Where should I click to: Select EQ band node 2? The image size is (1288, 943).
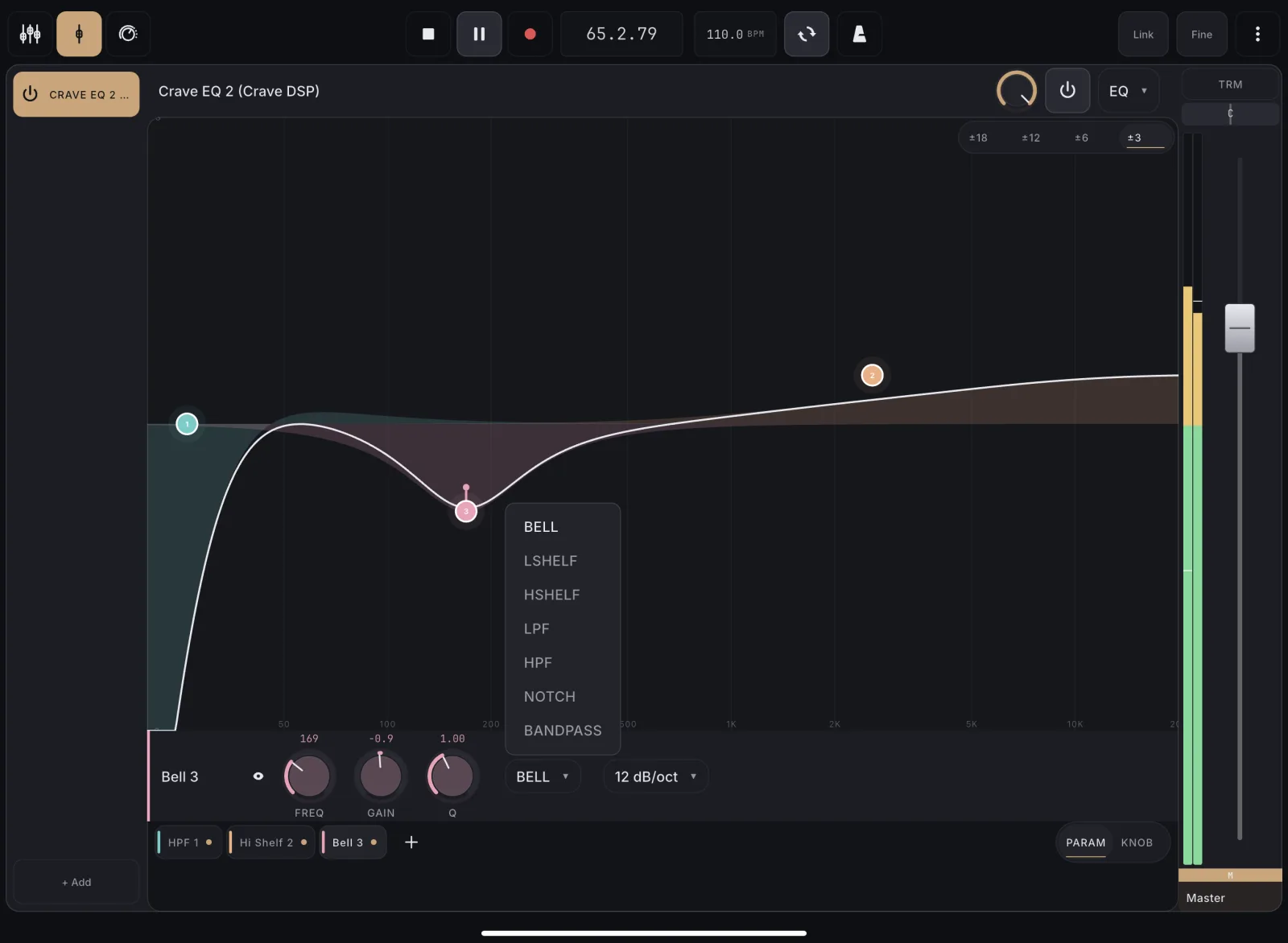872,375
